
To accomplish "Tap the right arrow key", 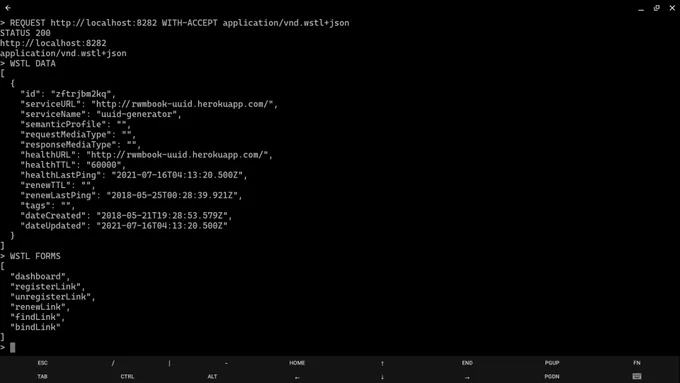I will [x=467, y=377].
